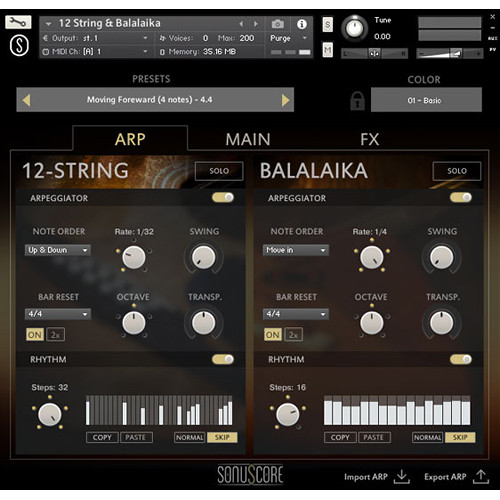Open 12-String Note Order dropdown Up & Down
500x500 pixels.
point(58,250)
